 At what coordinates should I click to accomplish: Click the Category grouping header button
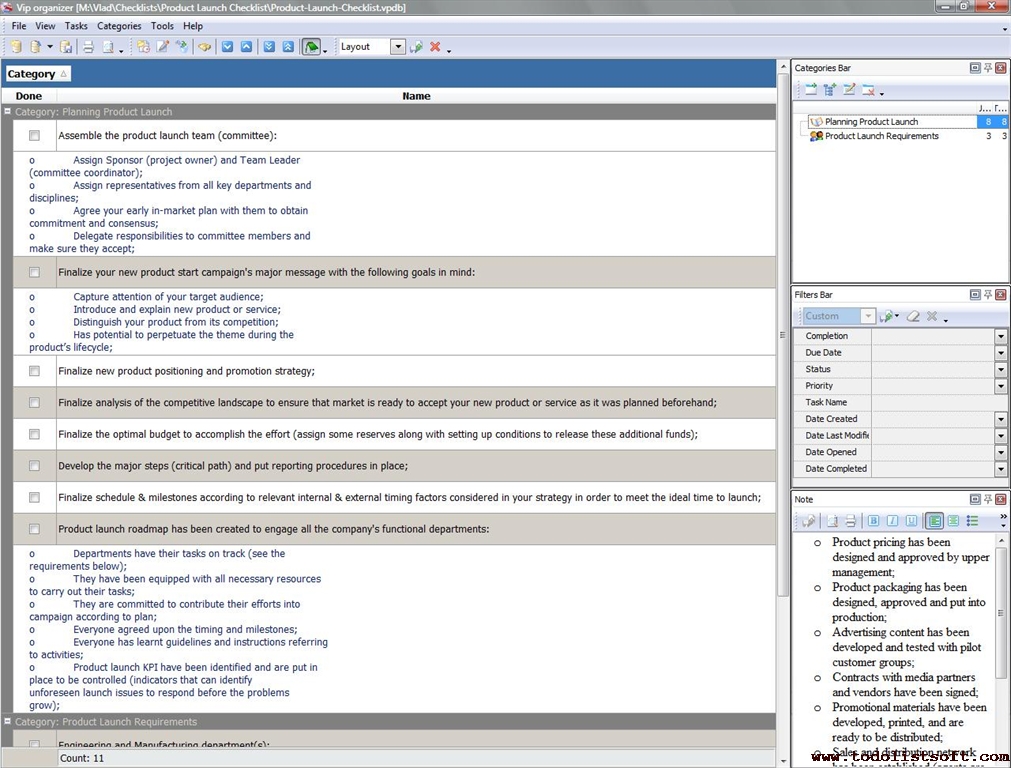coord(37,74)
